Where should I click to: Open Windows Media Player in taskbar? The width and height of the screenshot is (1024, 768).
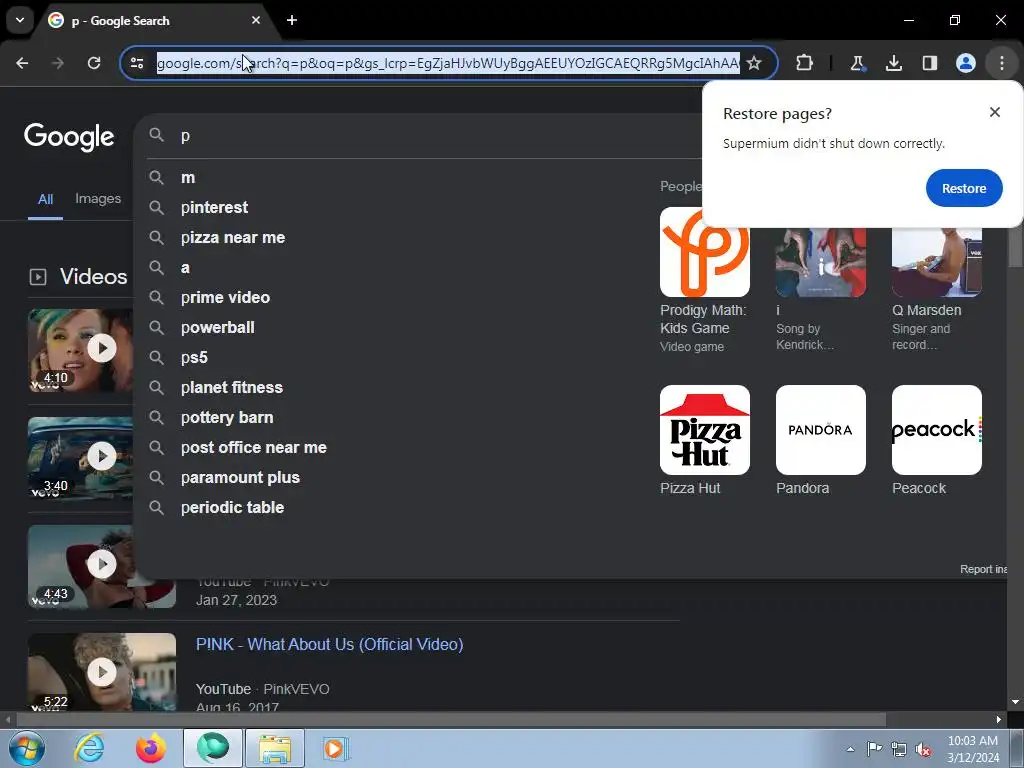point(336,748)
